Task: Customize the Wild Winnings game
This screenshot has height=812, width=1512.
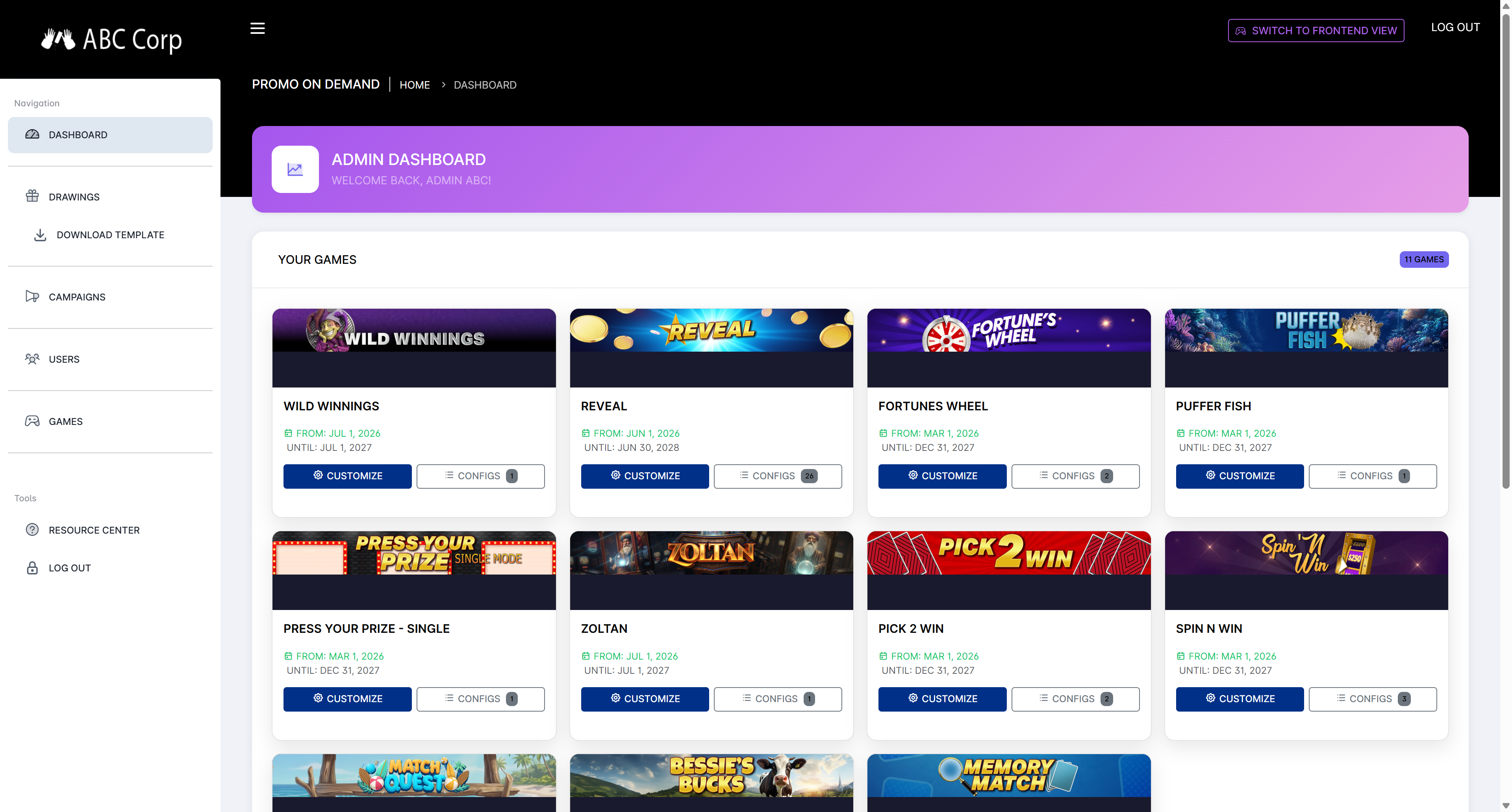Action: (347, 476)
